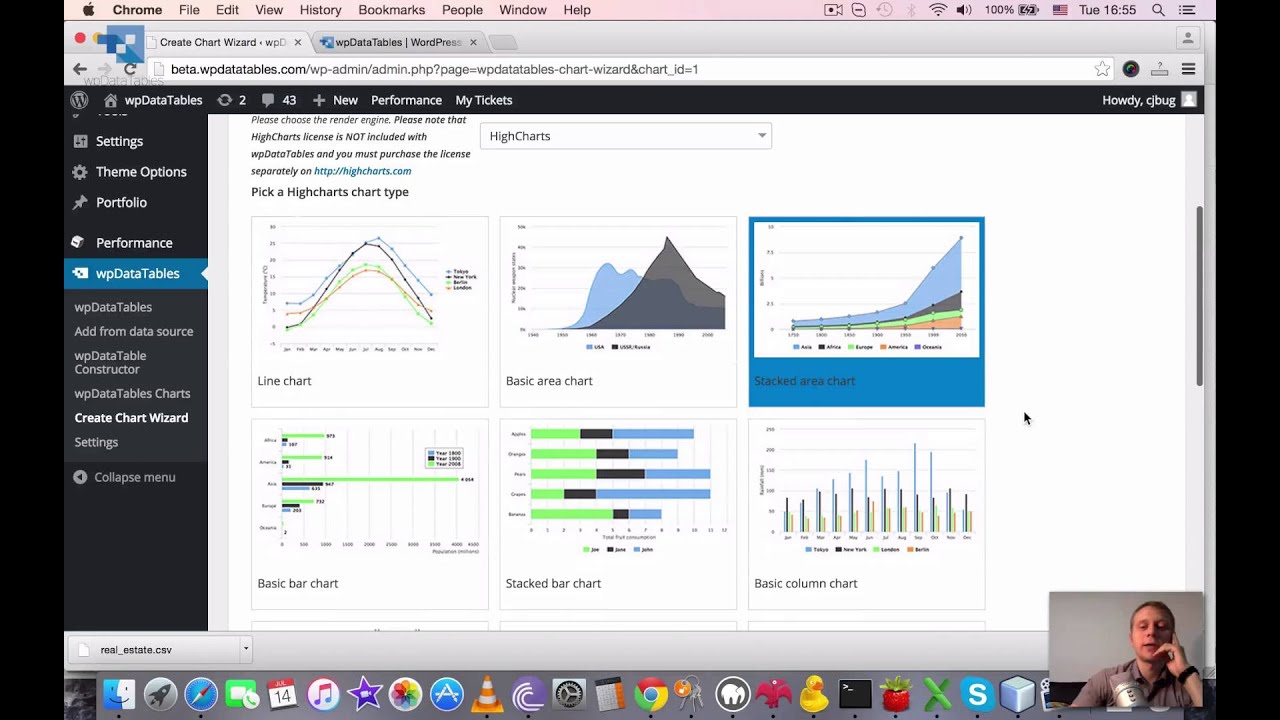
Task: Select the Basic bar chart type
Action: [370, 514]
